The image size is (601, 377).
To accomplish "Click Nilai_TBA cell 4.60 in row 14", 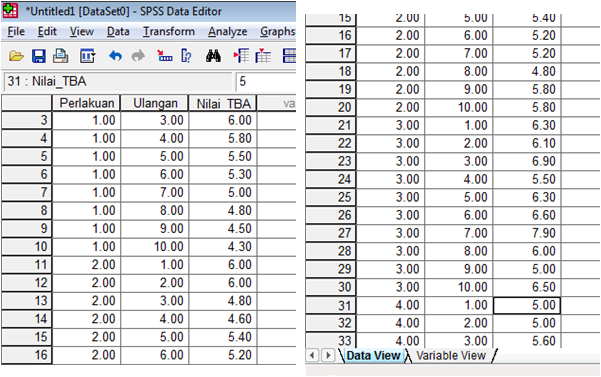I will coord(223,319).
